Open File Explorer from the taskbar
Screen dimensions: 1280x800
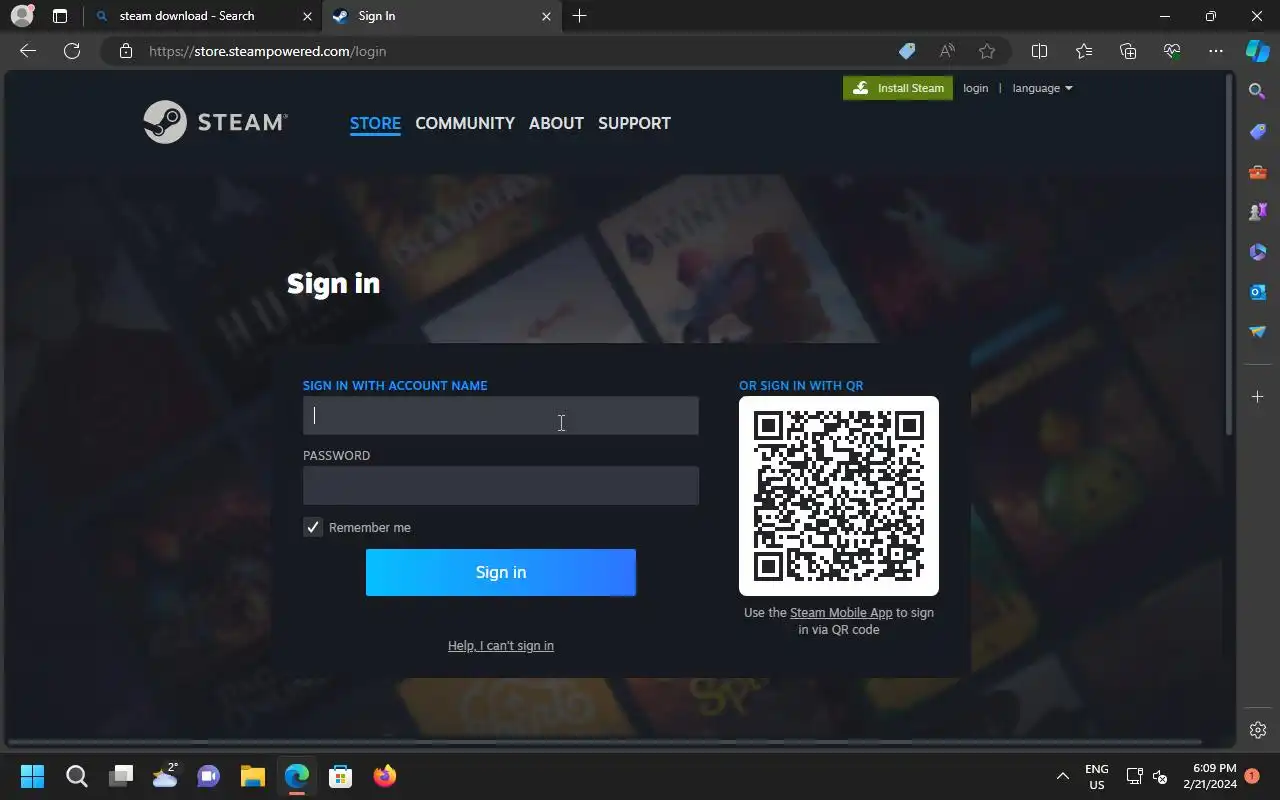(x=253, y=776)
